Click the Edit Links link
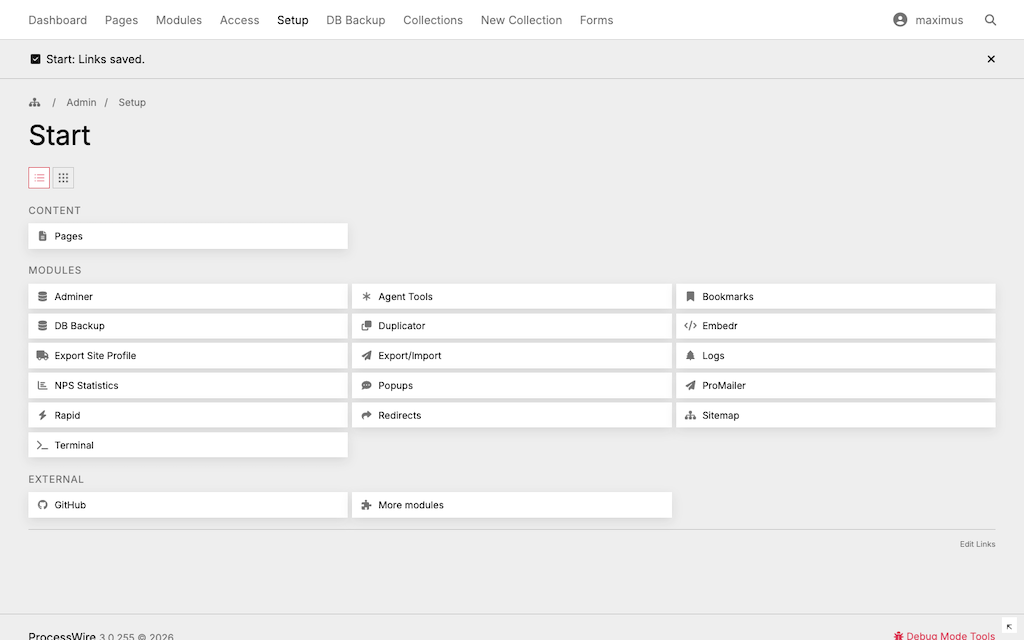The image size is (1024, 640). [x=977, y=544]
